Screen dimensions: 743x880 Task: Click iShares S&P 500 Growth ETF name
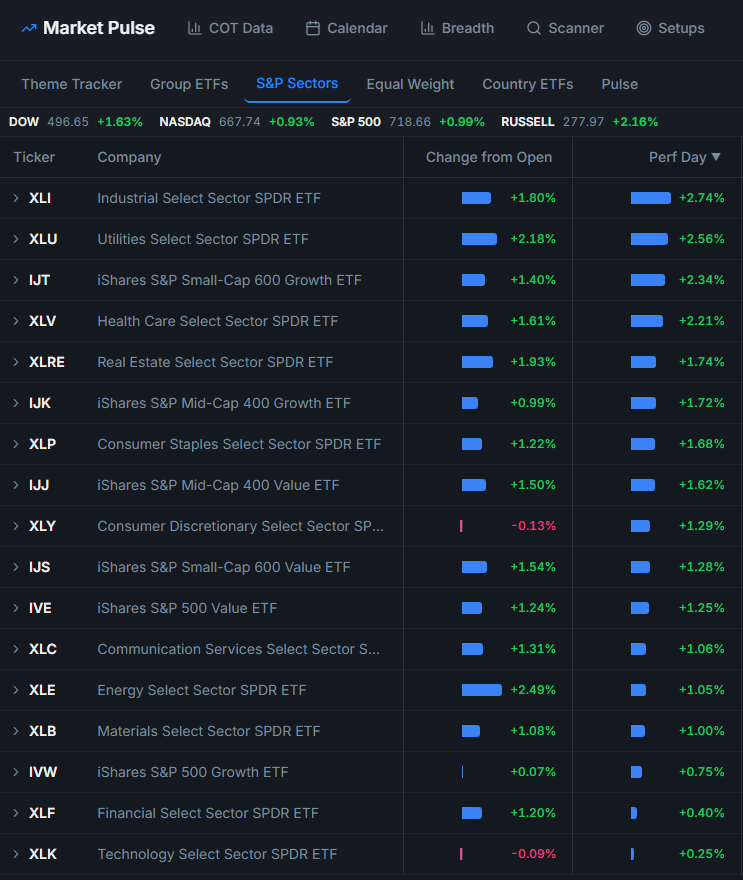coord(192,772)
